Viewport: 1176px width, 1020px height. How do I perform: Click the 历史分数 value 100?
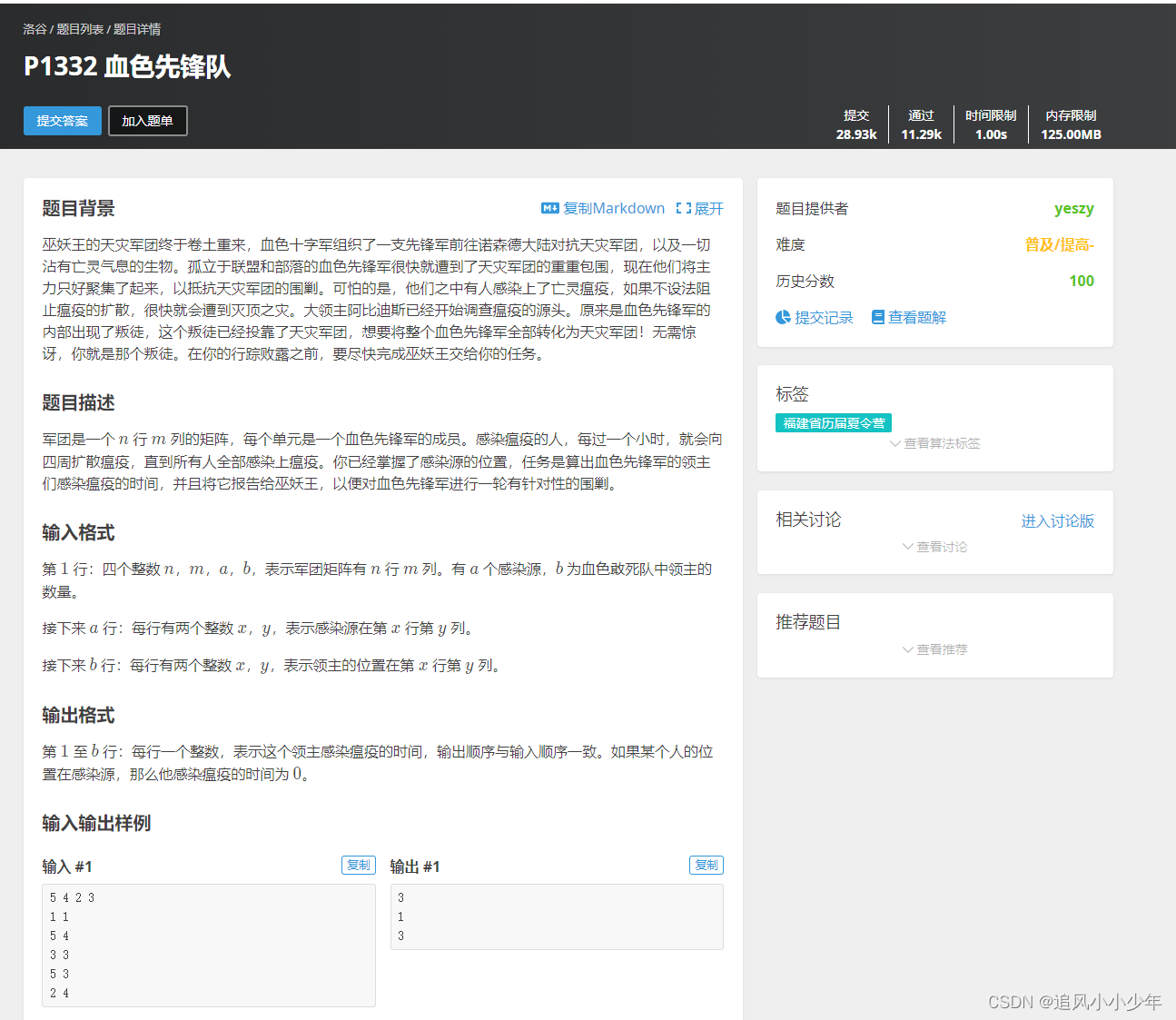1082,281
